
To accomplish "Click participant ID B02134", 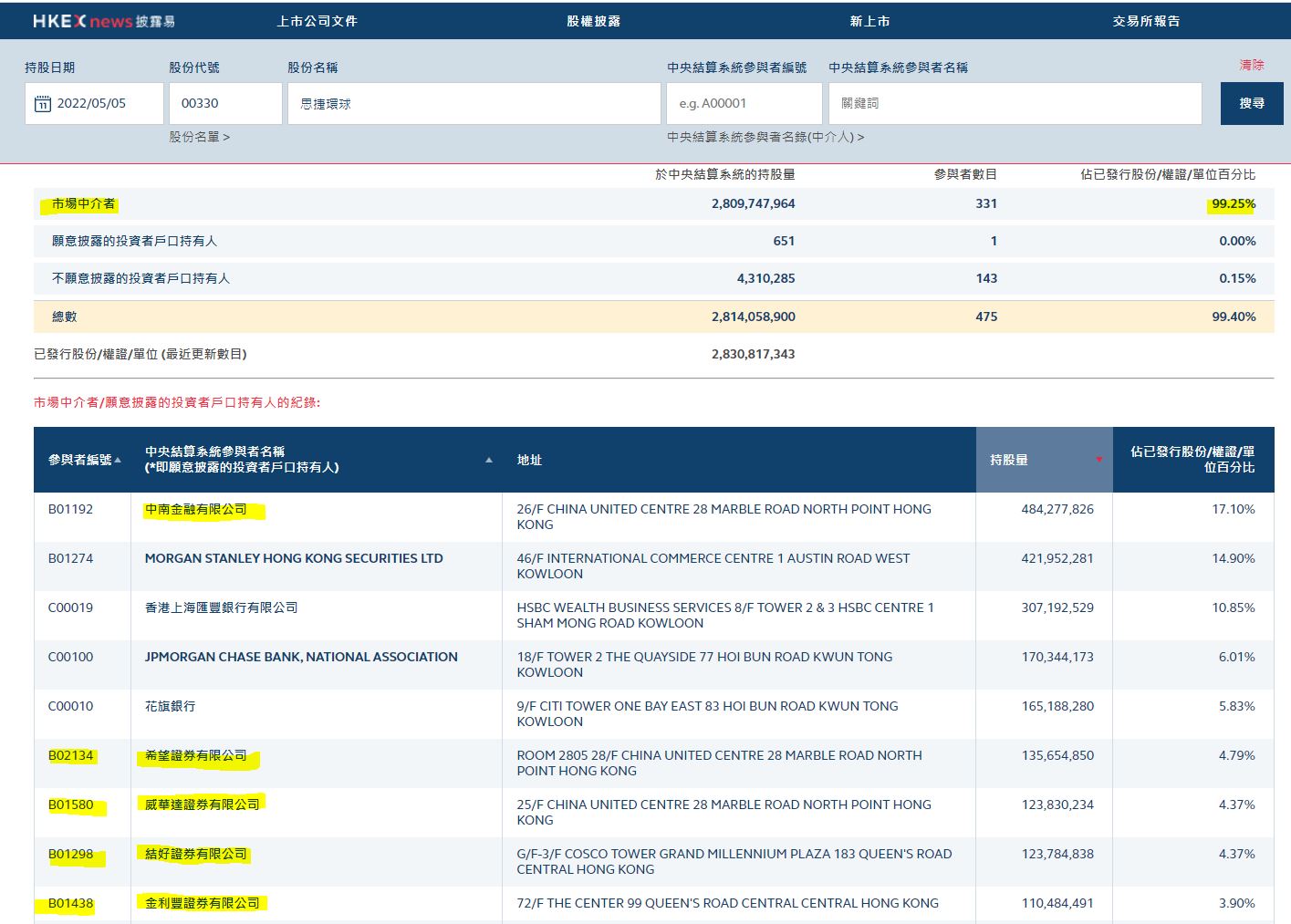I will point(70,756).
